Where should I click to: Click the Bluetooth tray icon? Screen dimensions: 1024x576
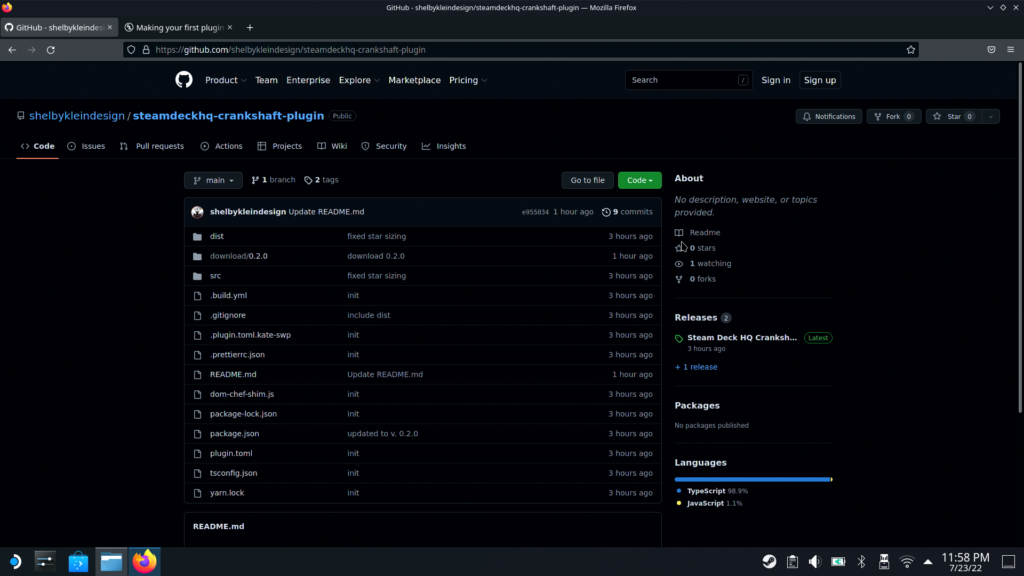pos(861,562)
